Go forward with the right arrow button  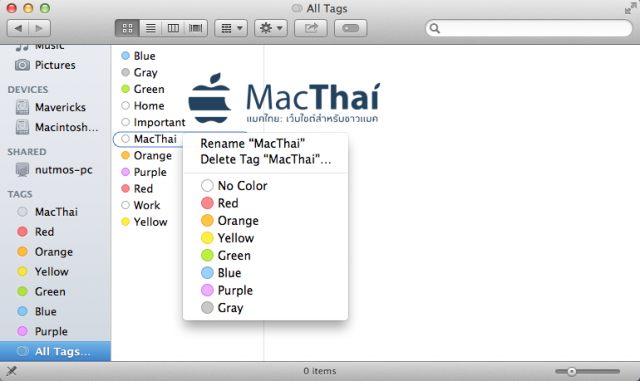[40, 28]
